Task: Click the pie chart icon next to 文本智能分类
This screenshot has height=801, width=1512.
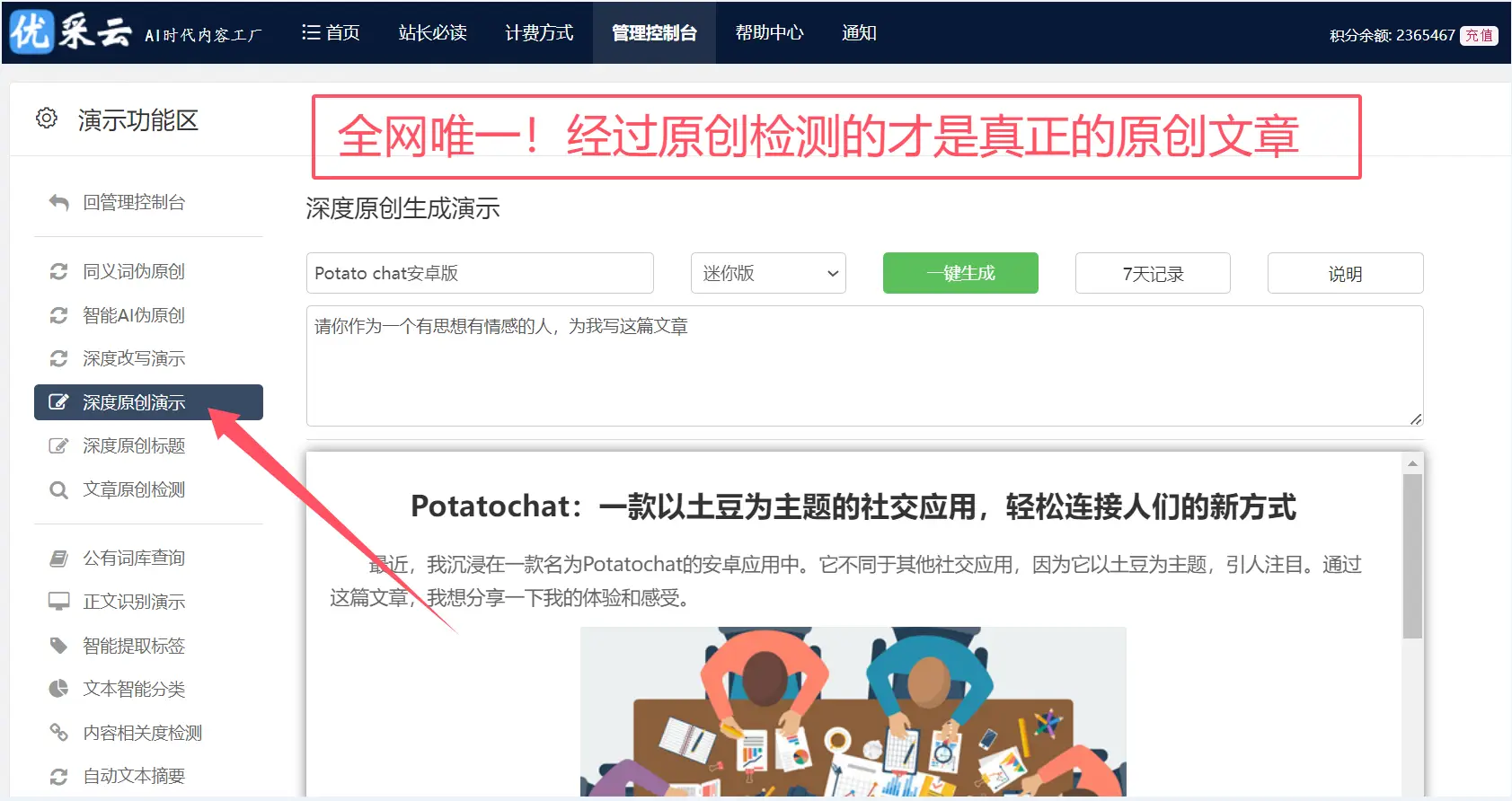Action: 58,689
